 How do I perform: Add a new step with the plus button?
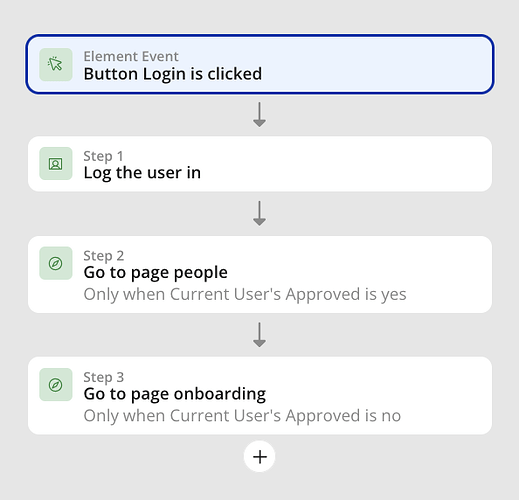coord(259,457)
